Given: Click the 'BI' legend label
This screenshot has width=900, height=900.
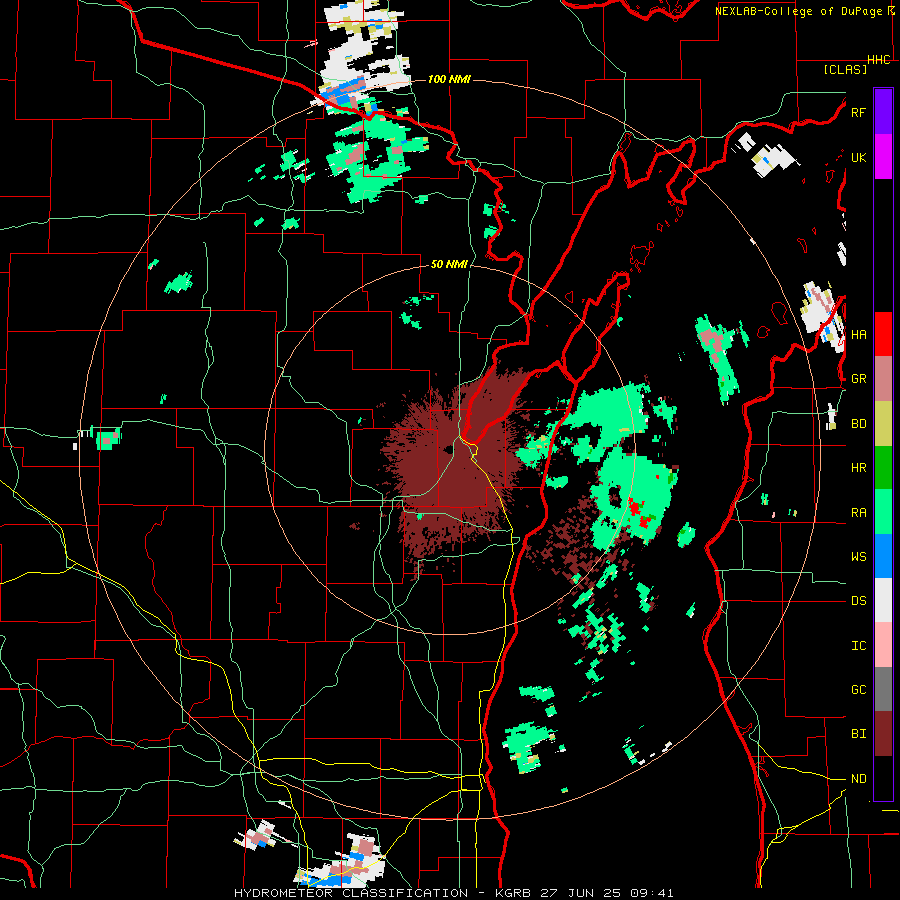Looking at the screenshot, I should click(858, 734).
